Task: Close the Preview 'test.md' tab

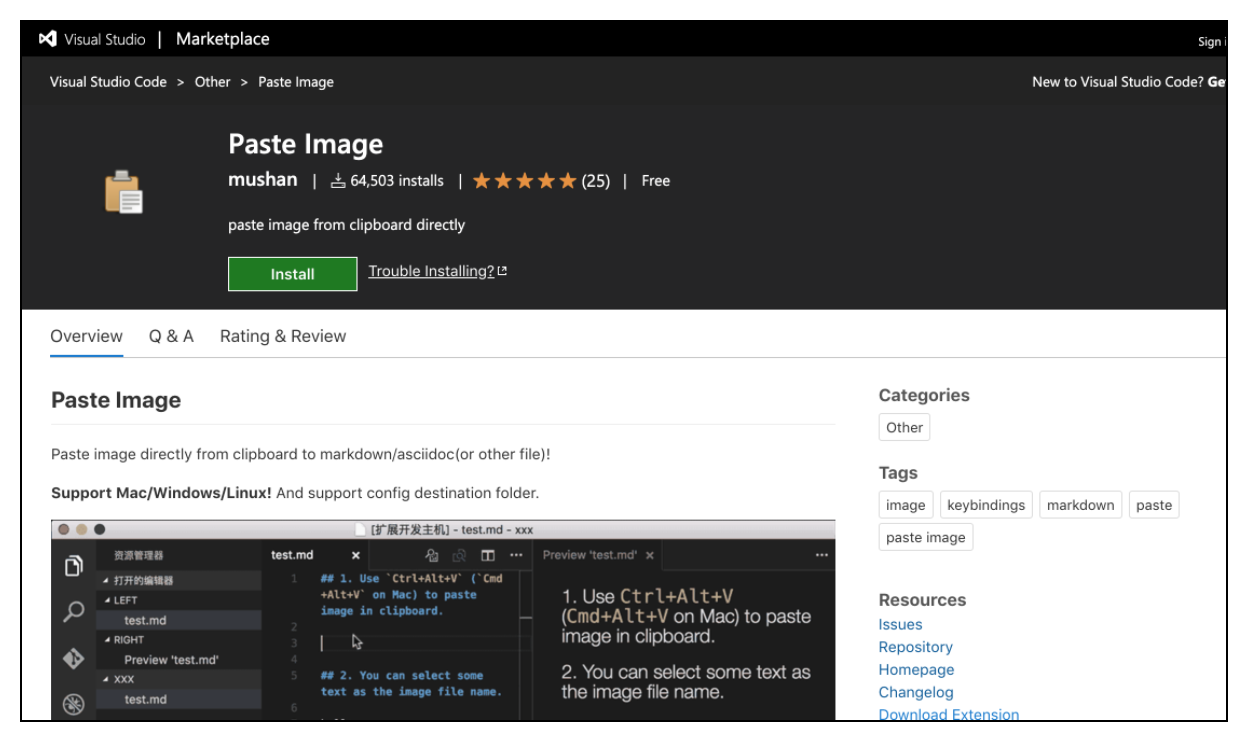Action: 650,555
